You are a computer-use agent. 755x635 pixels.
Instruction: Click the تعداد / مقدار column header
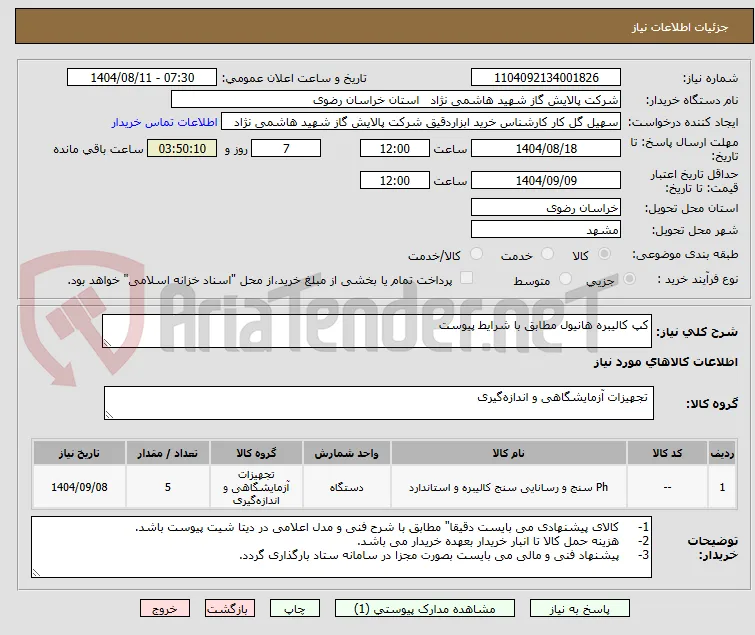coord(168,453)
